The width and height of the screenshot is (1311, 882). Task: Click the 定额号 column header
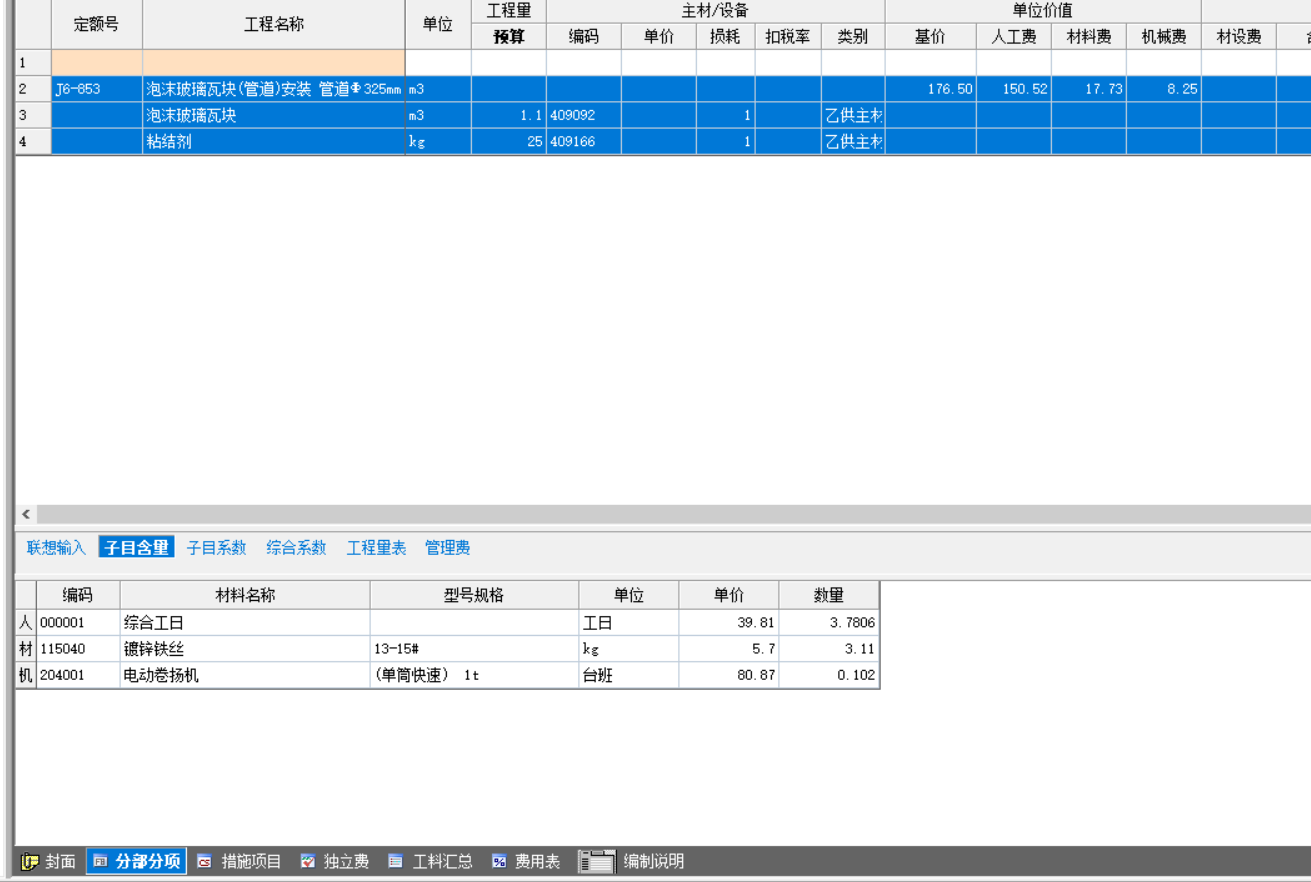(x=97, y=24)
